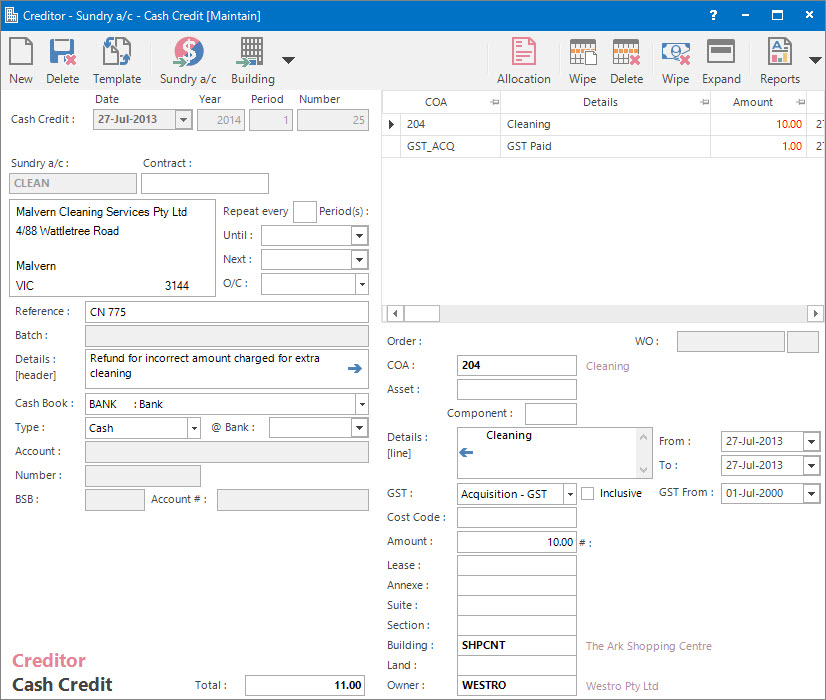This screenshot has height=700, width=826.
Task: Click the blue arrow in header Details
Action: (354, 368)
